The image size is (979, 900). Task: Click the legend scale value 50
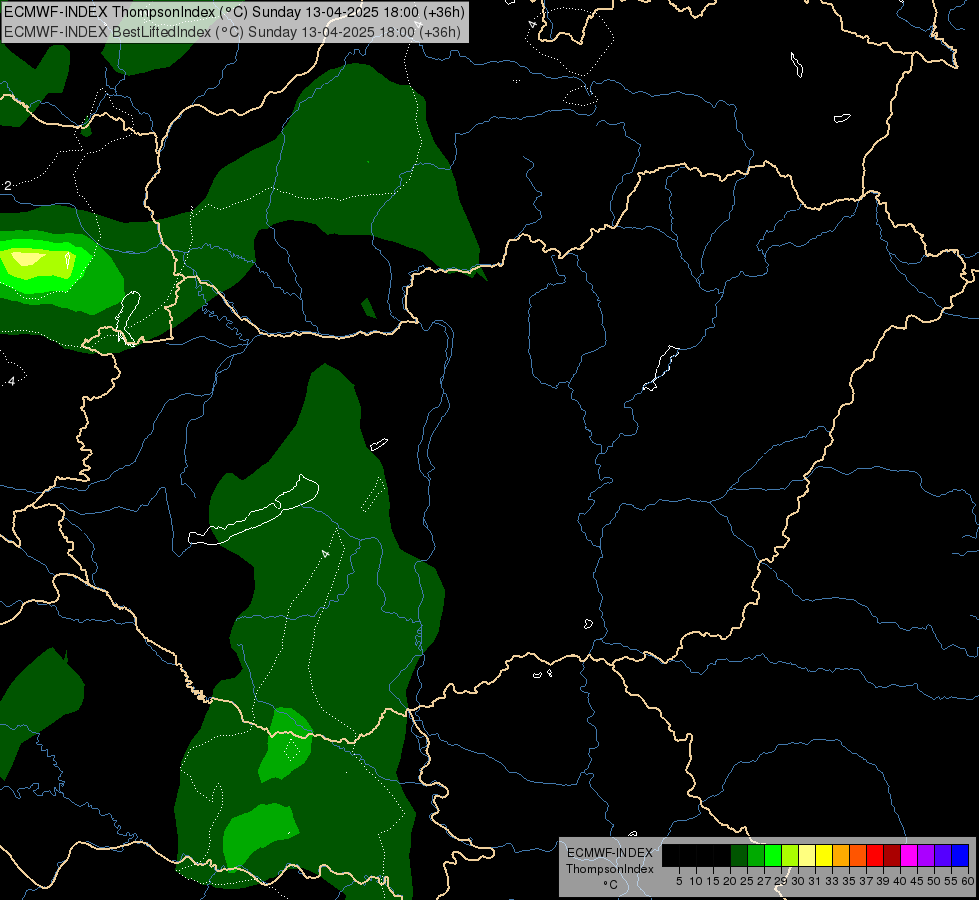click(x=934, y=881)
